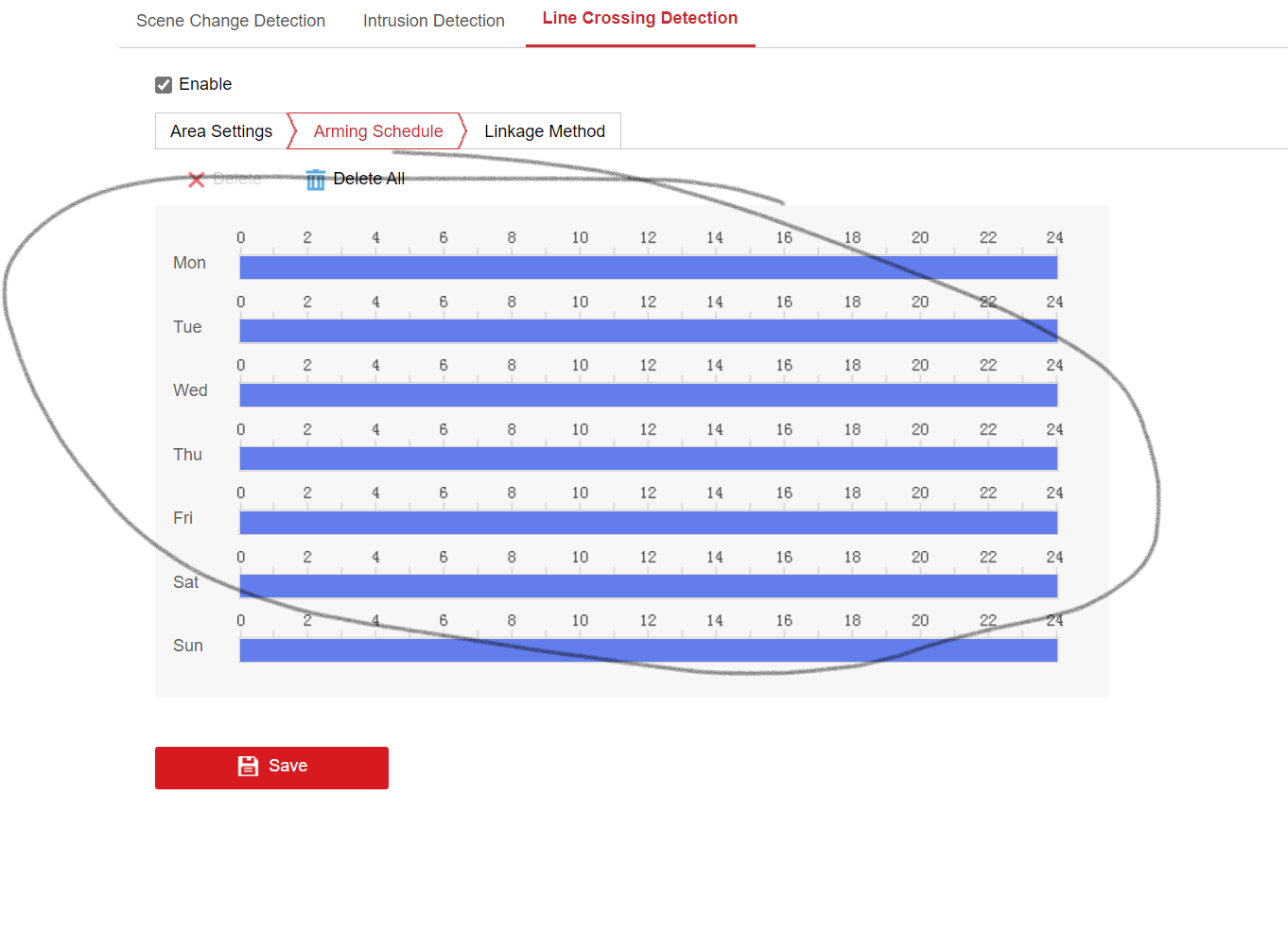Screen dimensions: 1288x951
Task: Uncheck the Enable checkbox
Action: (164, 85)
